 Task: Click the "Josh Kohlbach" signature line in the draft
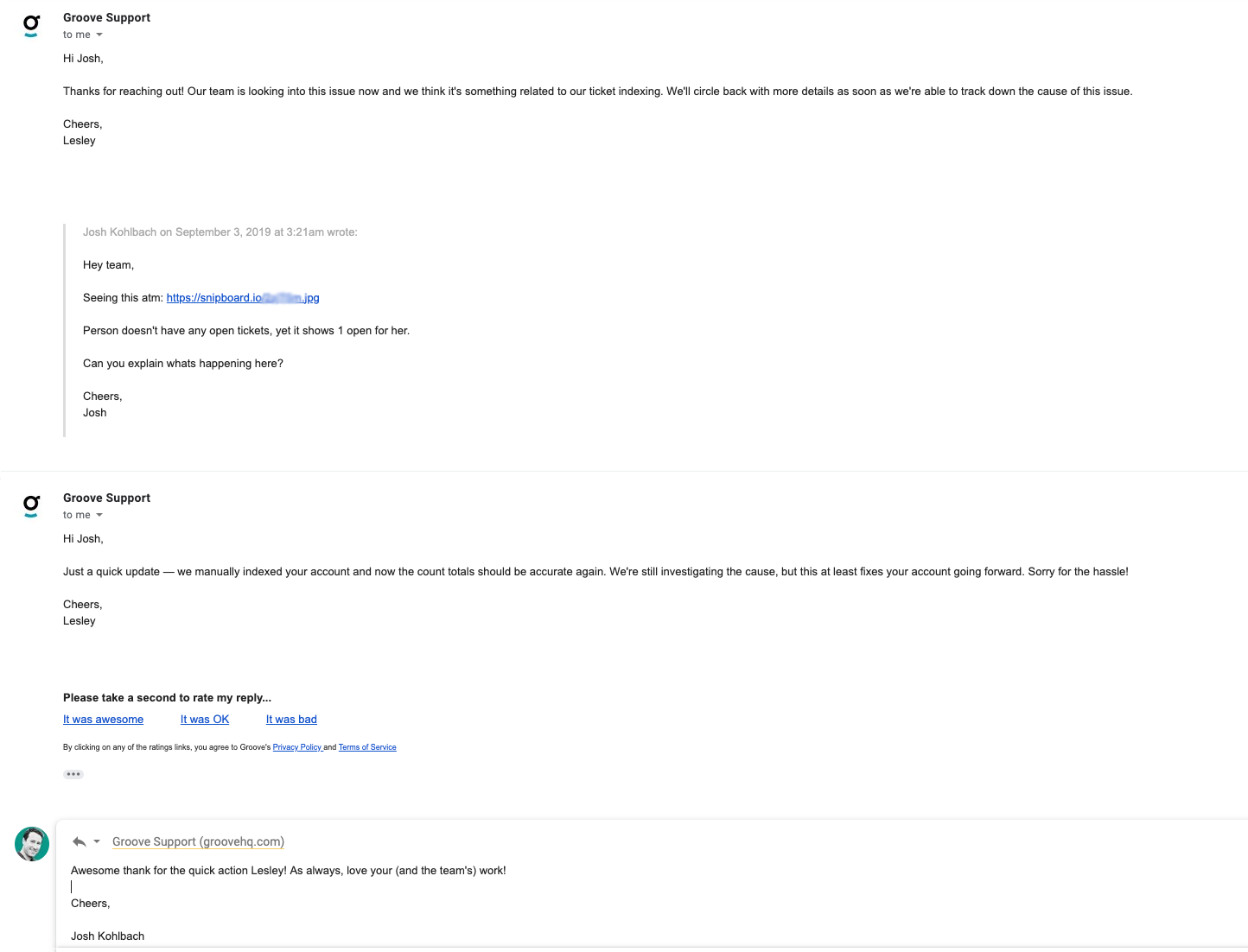pyautogui.click(x=107, y=936)
